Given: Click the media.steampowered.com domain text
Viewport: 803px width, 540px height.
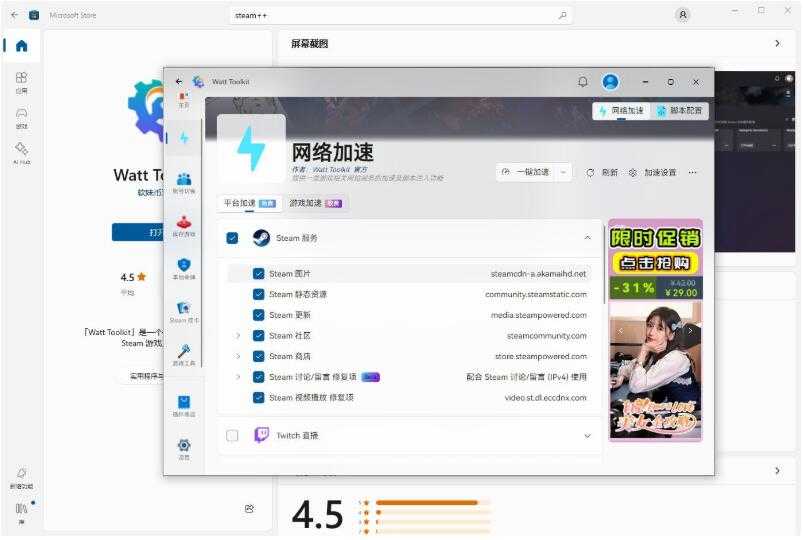Looking at the screenshot, I should [x=539, y=315].
